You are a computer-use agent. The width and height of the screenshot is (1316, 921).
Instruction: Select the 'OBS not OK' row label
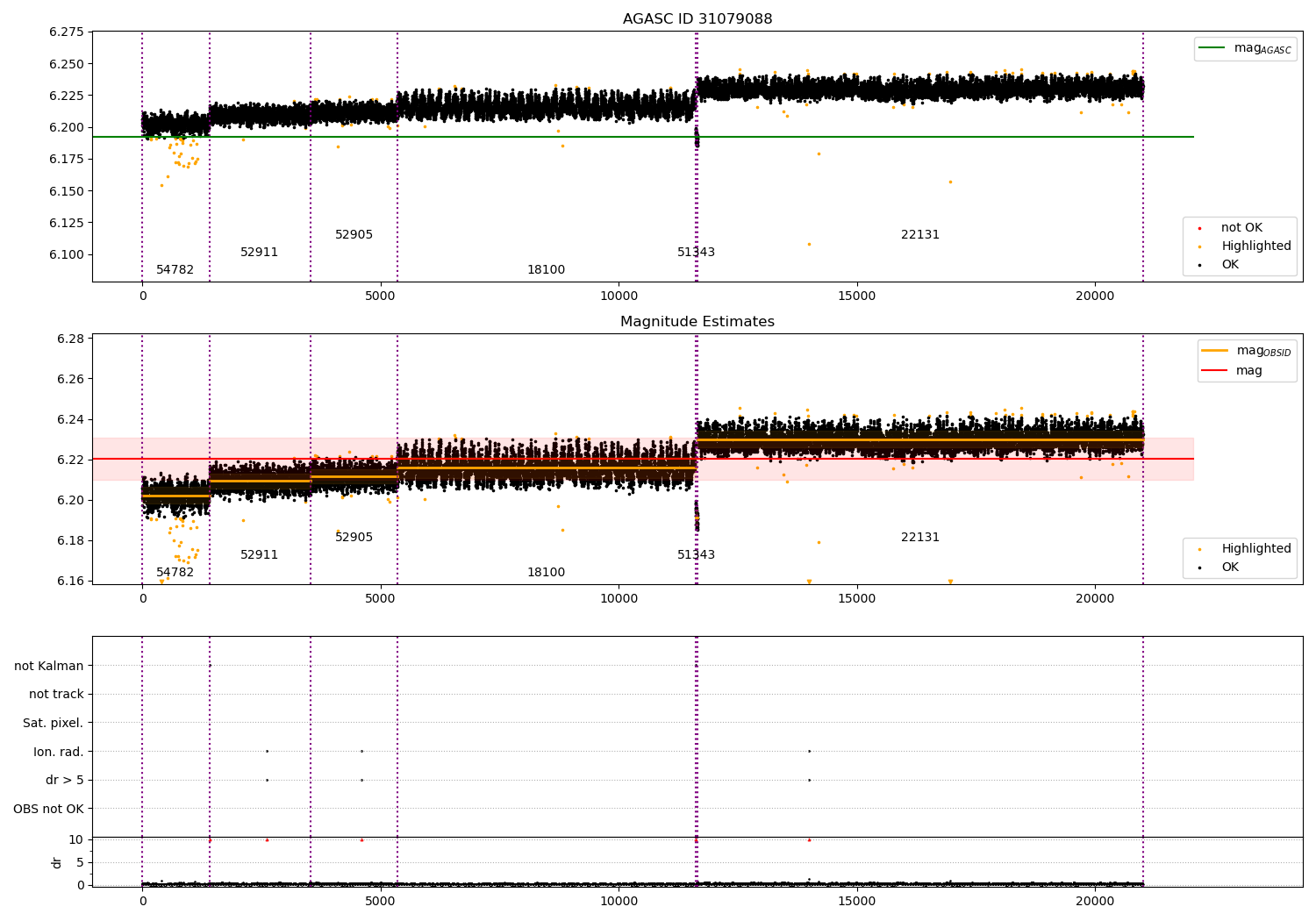click(49, 810)
